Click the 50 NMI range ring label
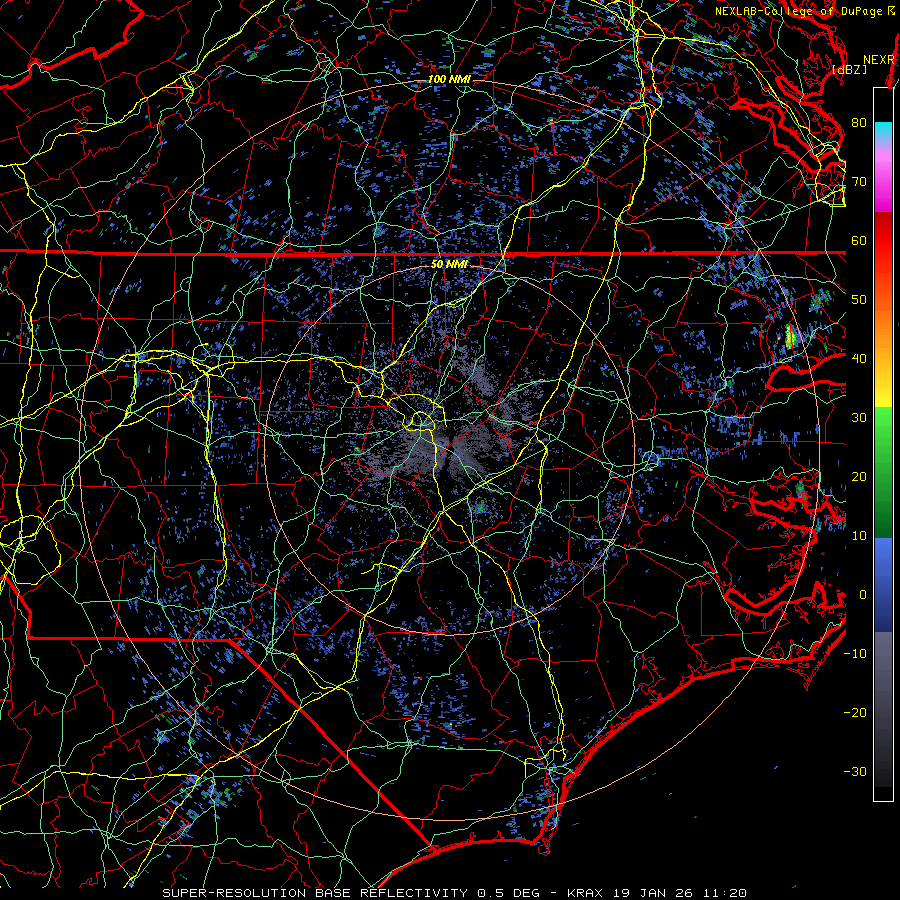The width and height of the screenshot is (900, 900). pyautogui.click(x=449, y=264)
